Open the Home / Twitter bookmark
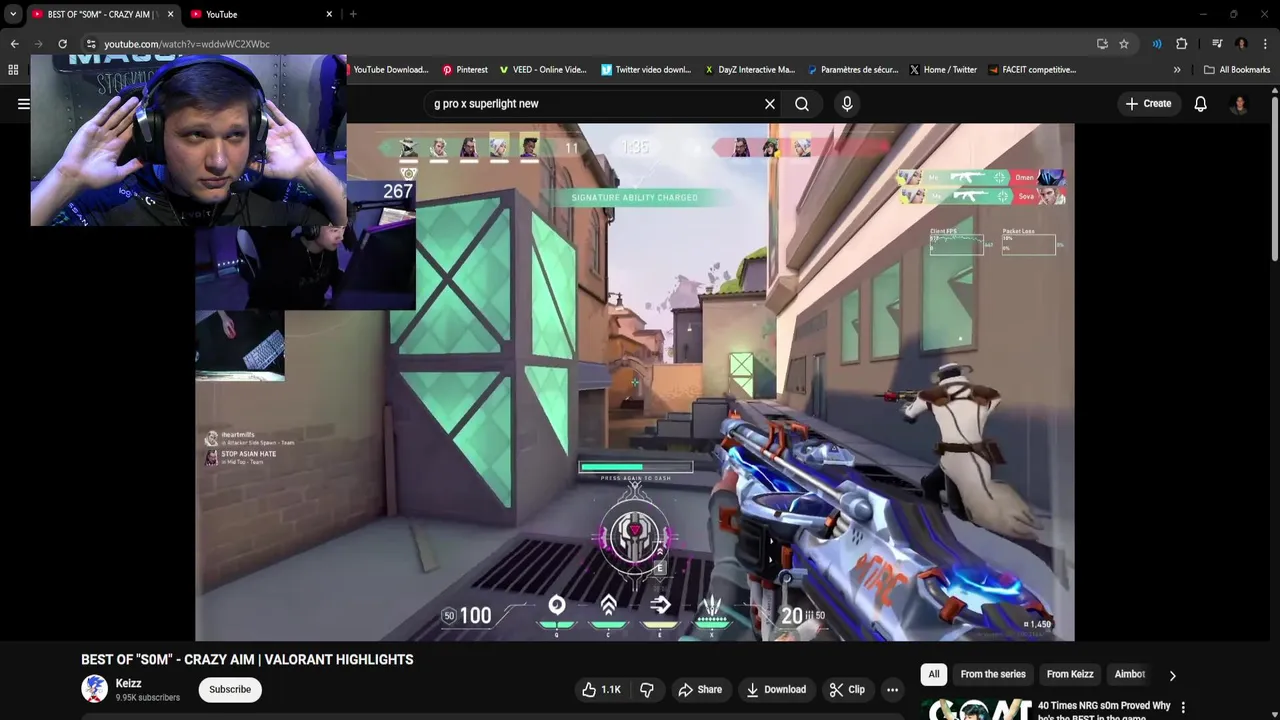This screenshot has width=1280, height=720. (x=943, y=70)
